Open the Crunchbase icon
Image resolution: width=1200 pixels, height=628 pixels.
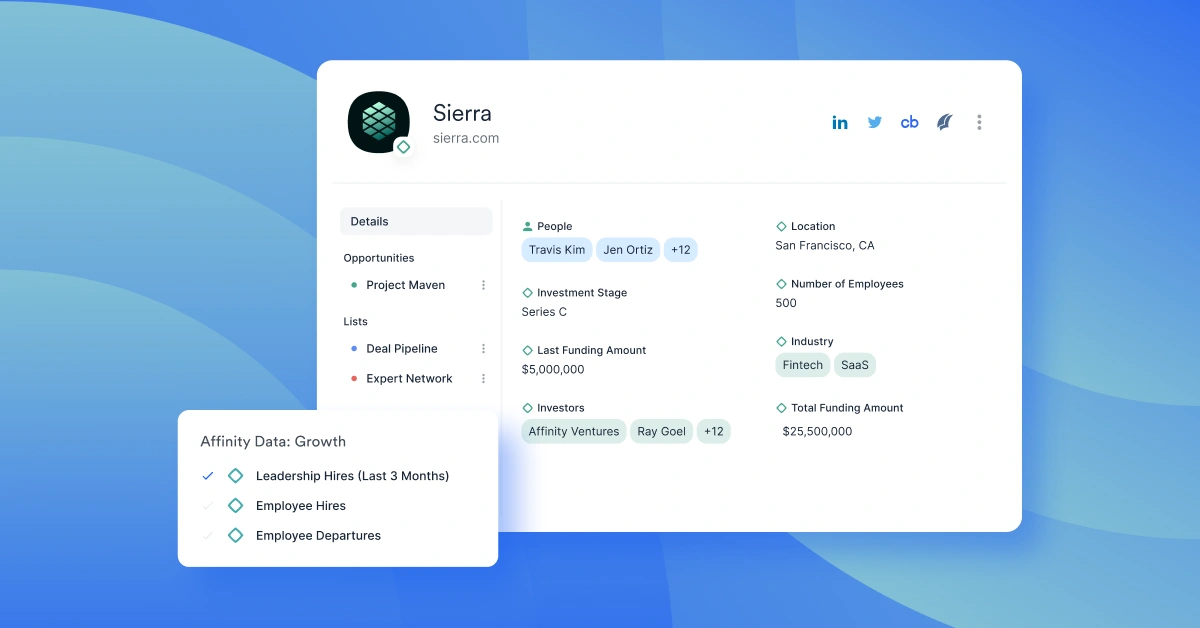[909, 122]
